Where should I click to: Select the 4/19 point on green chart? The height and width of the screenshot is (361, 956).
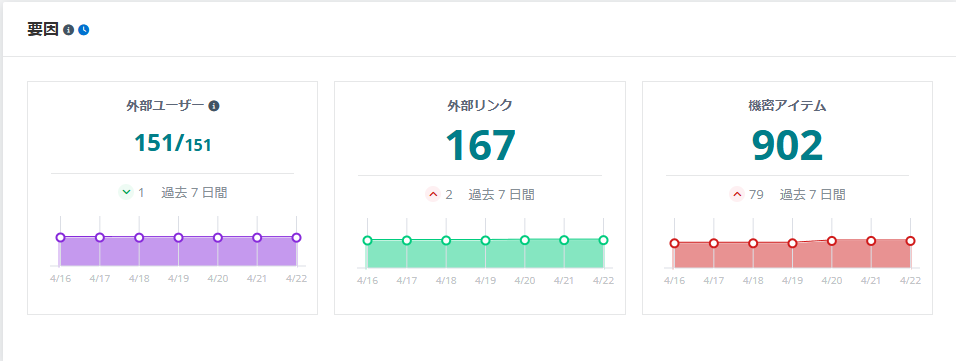point(485,240)
